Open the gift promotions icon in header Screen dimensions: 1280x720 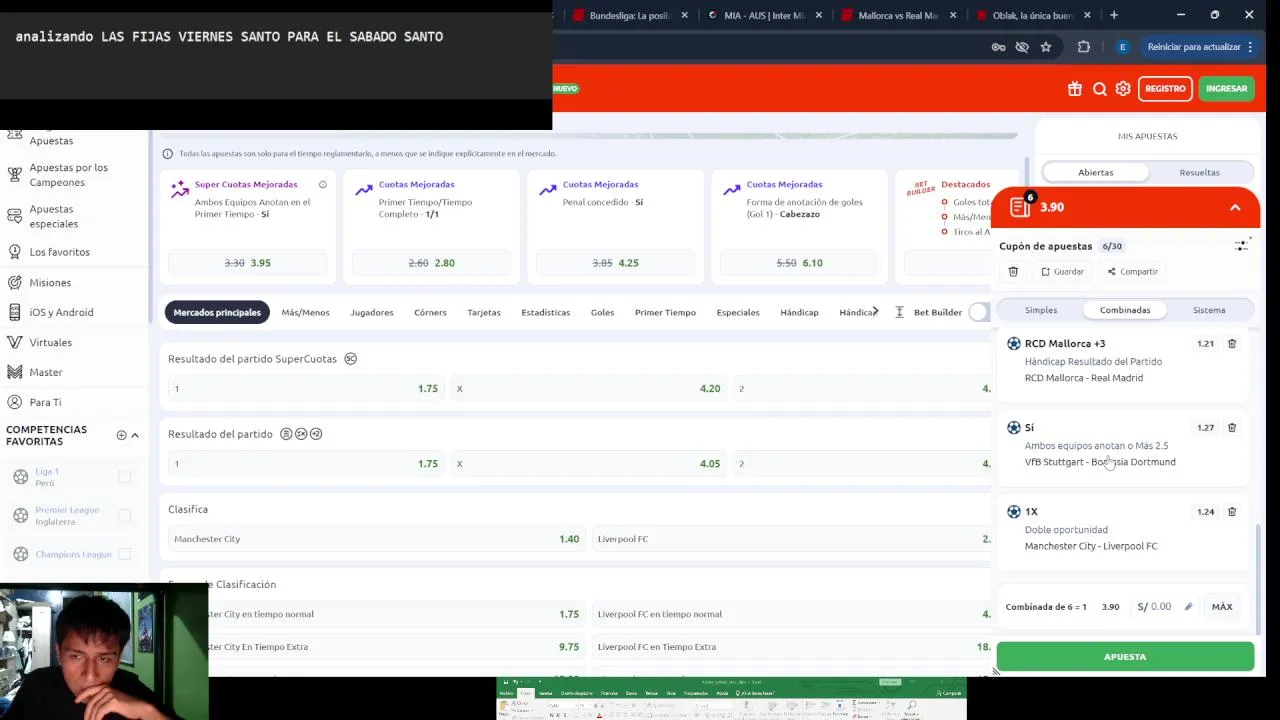click(x=1075, y=89)
